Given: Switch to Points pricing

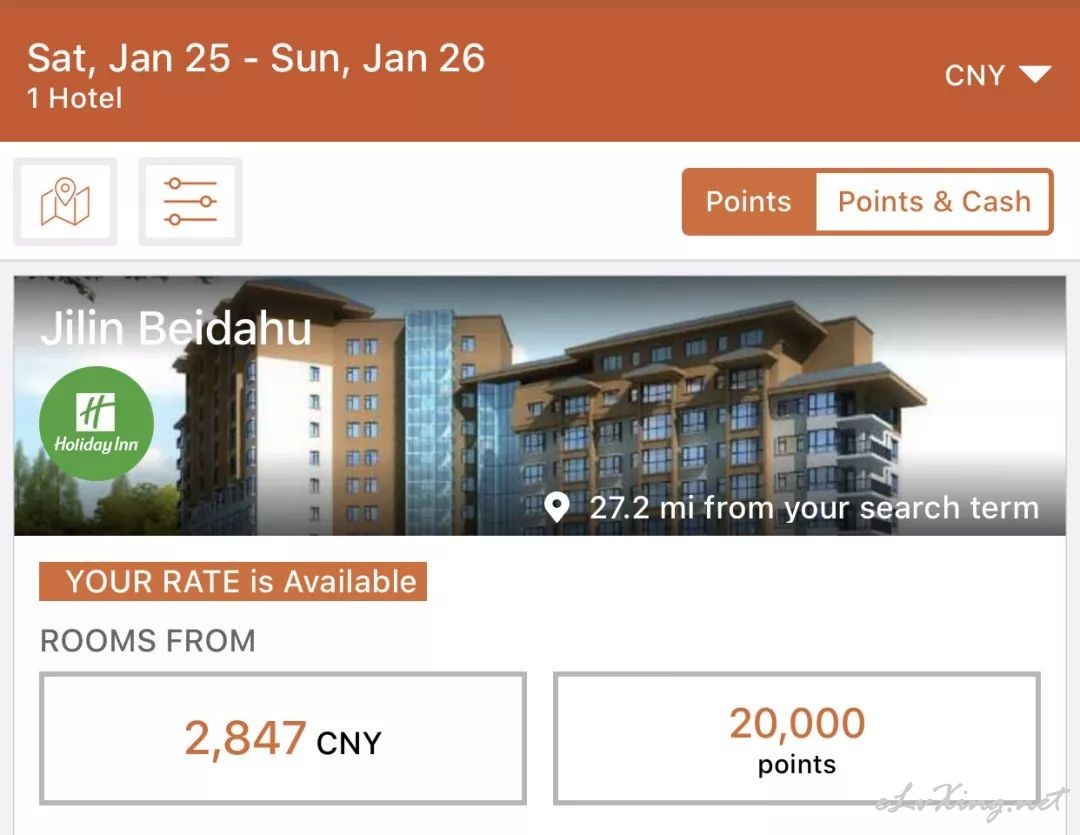Looking at the screenshot, I should click(x=749, y=202).
